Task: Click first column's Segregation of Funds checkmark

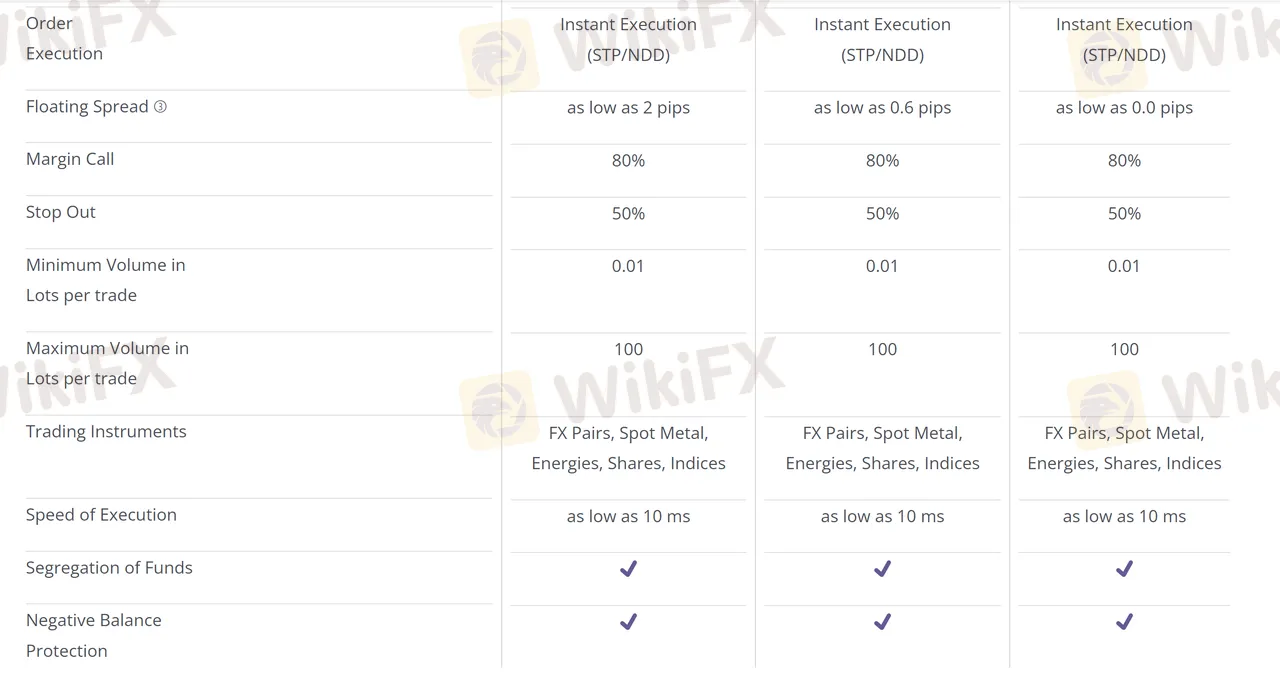Action: (x=628, y=569)
